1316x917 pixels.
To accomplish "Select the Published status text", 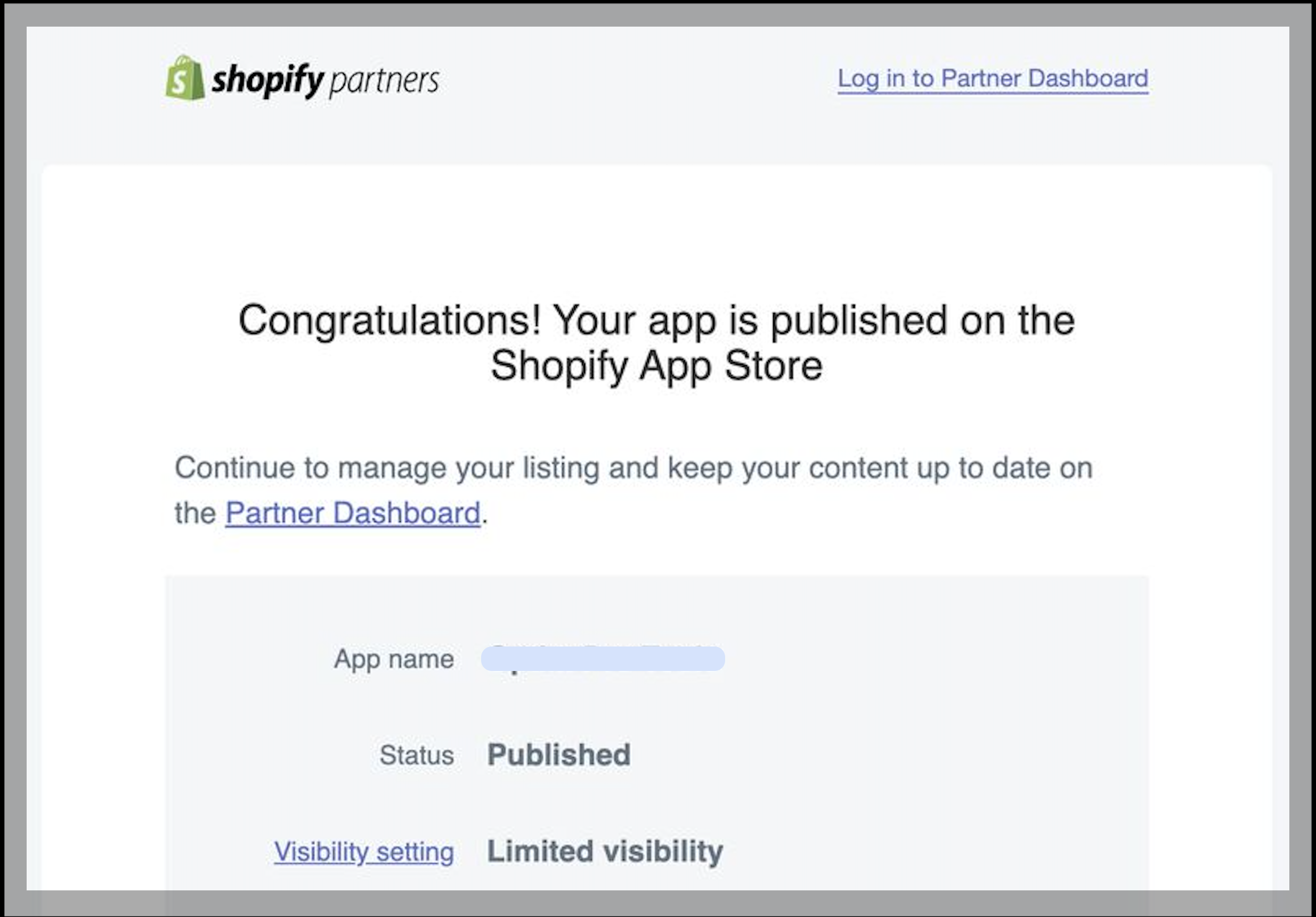I will (558, 755).
